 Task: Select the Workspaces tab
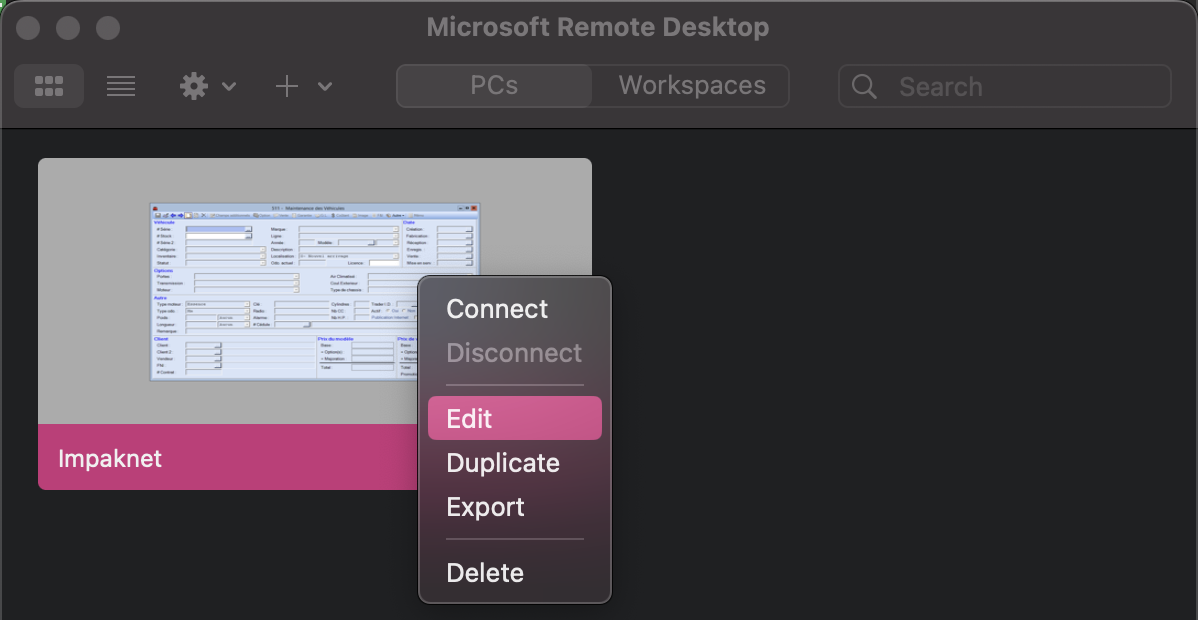691,86
